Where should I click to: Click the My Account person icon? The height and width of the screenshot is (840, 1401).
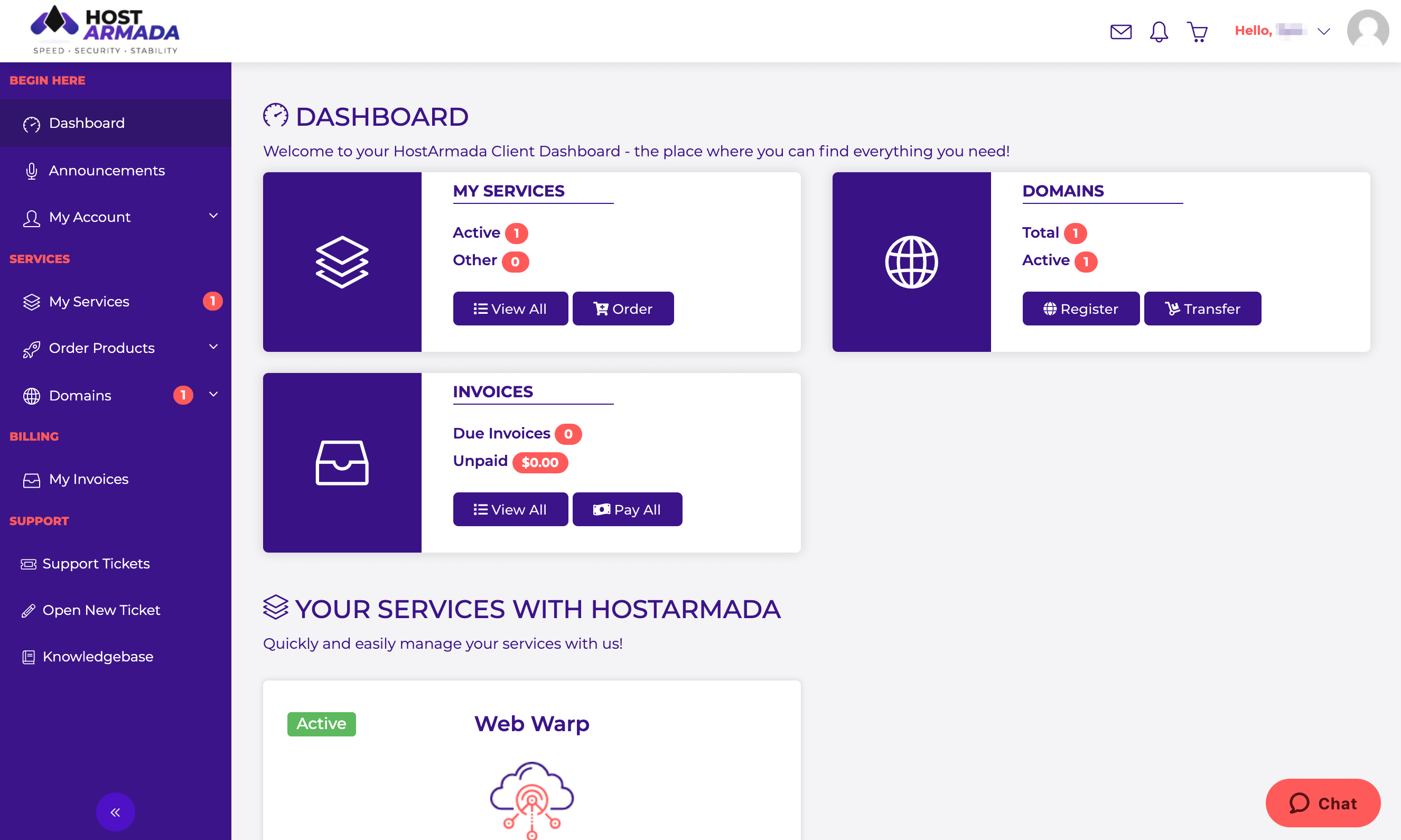(x=32, y=218)
